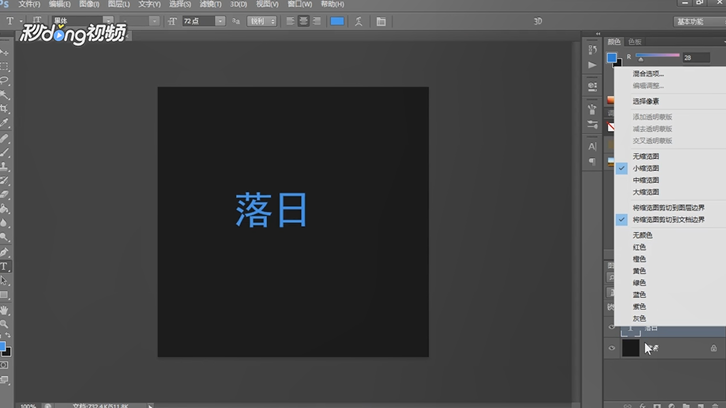The image size is (726, 408).
Task: Open the anti-aliasing dropdown 锐利
Action: click(262, 21)
